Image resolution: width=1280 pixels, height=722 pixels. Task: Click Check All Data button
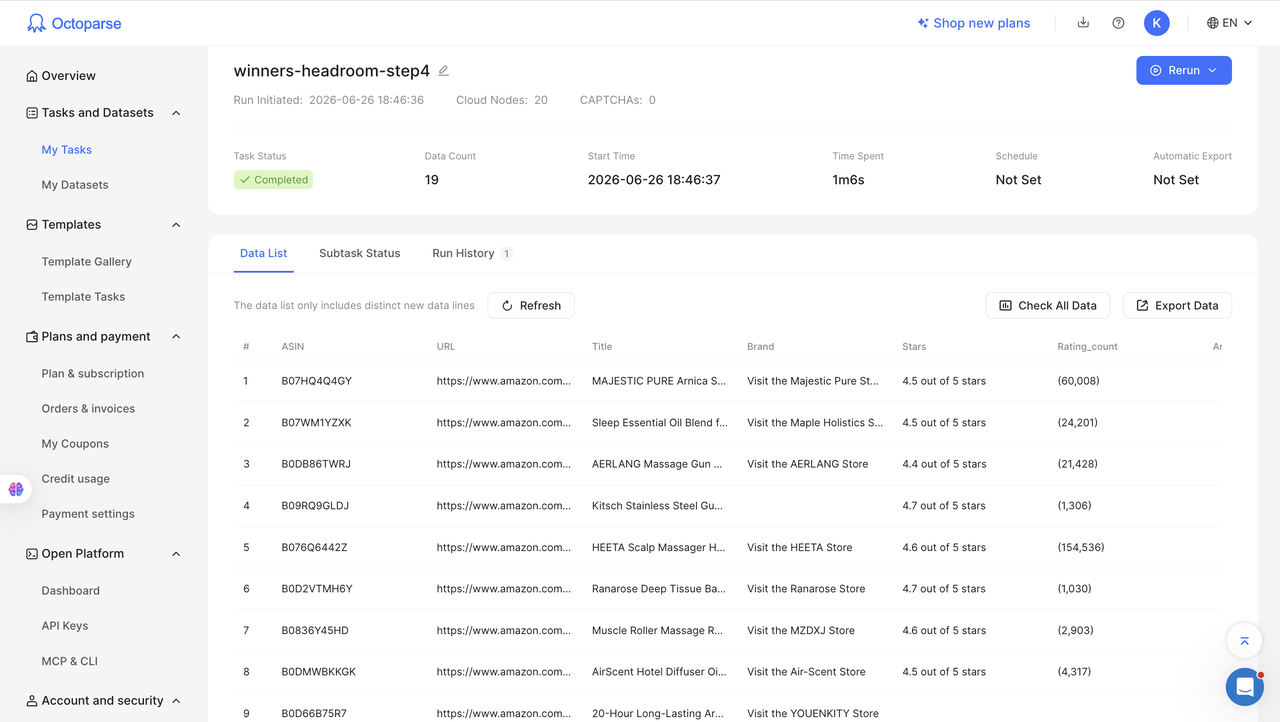click(1048, 306)
